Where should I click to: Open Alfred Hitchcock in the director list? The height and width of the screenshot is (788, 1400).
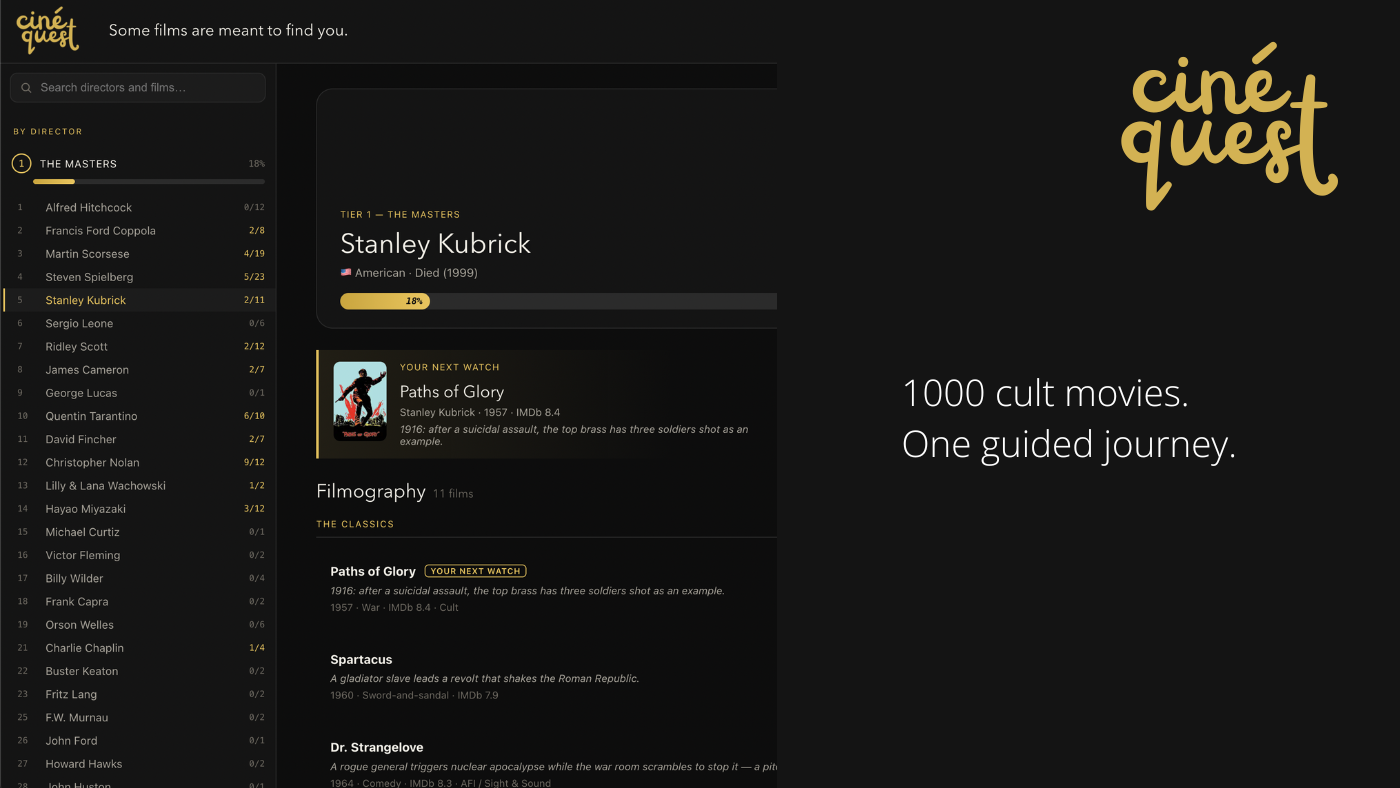click(x=138, y=207)
